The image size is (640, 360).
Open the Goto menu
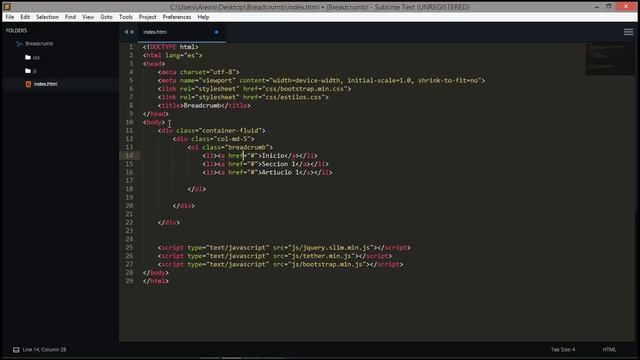106,17
